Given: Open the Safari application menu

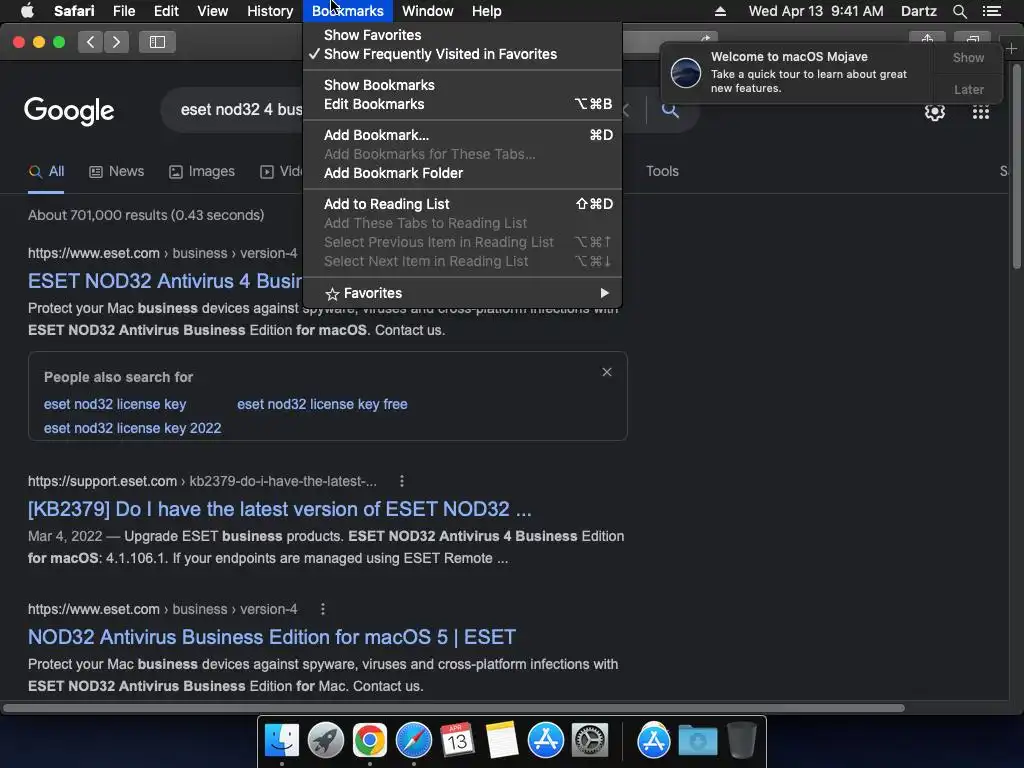Looking at the screenshot, I should (x=74, y=11).
